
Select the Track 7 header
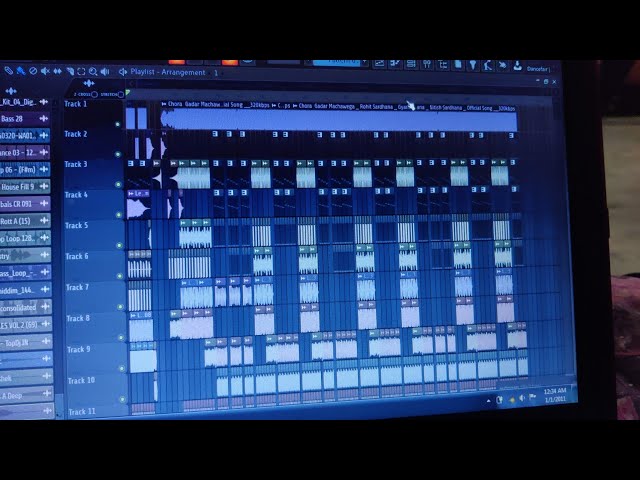click(x=96, y=297)
